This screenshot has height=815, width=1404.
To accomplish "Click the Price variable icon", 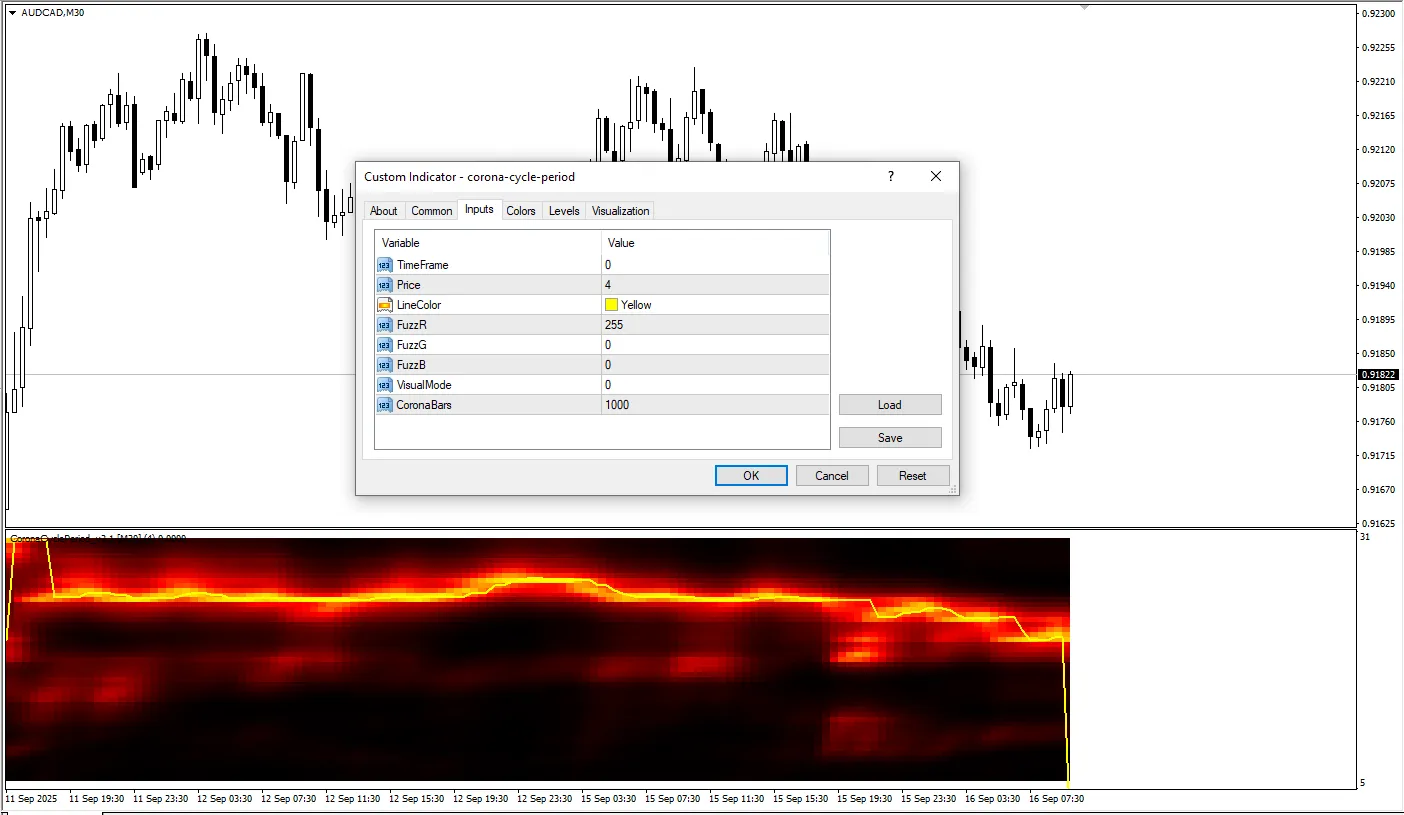I will [385, 285].
